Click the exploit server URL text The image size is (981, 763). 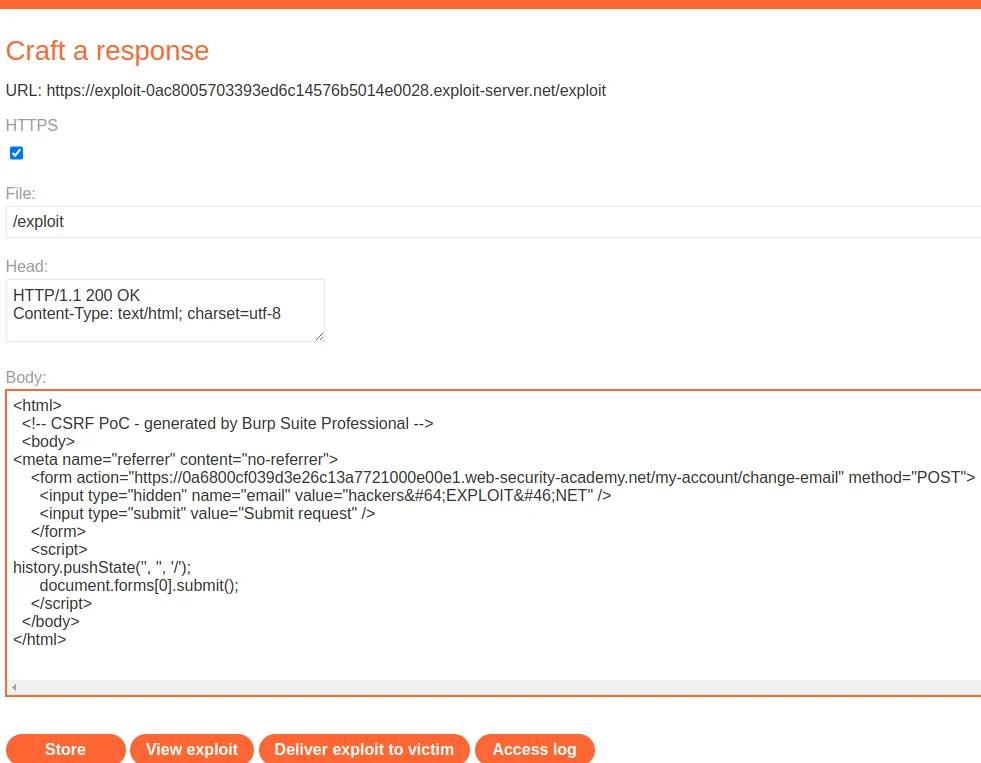click(326, 91)
